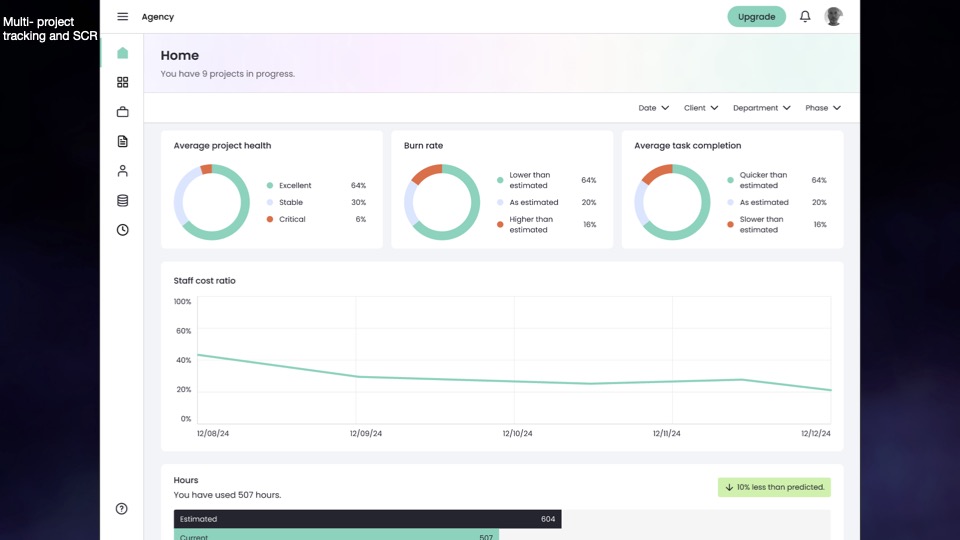The height and width of the screenshot is (540, 960).
Task: Select the Lower than estimated legend entry
Action: point(546,180)
